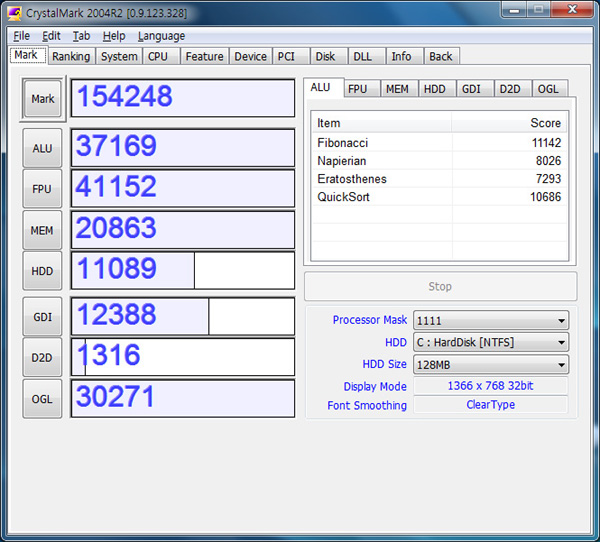Open the File menu

coord(21,36)
